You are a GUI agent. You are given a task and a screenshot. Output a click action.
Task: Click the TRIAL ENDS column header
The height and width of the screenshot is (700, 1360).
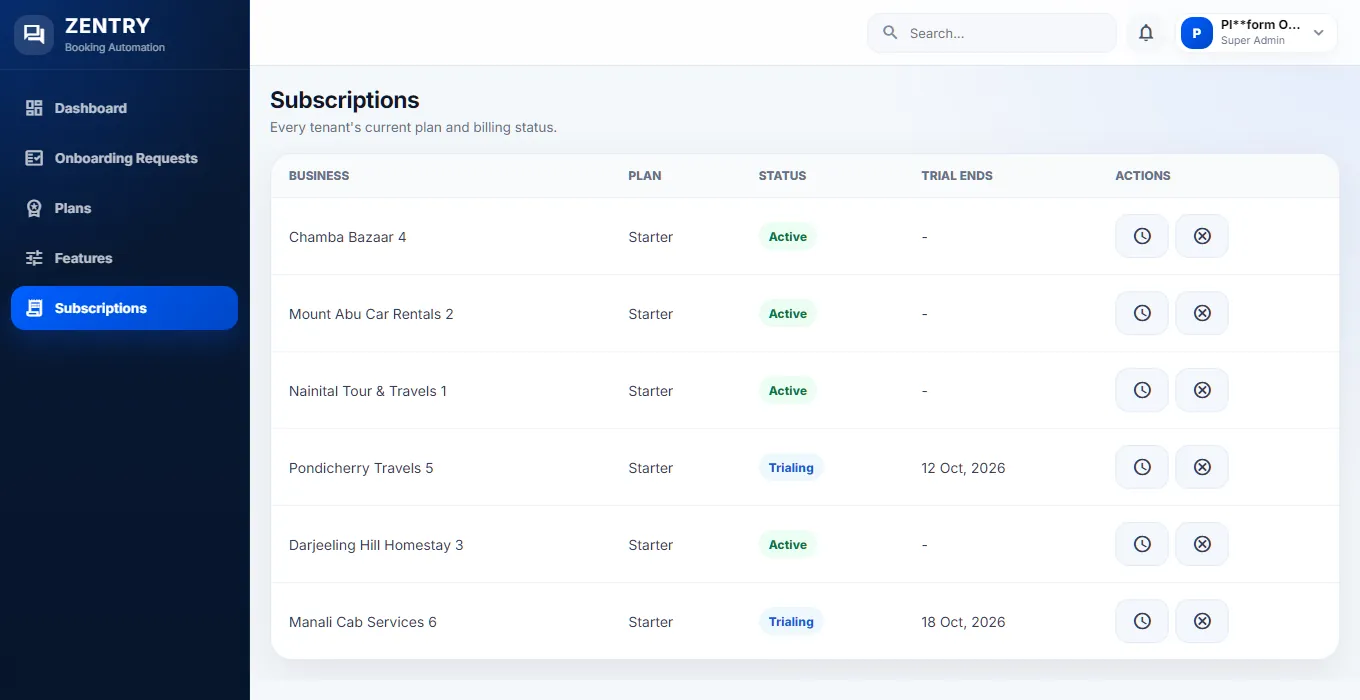[x=957, y=175]
